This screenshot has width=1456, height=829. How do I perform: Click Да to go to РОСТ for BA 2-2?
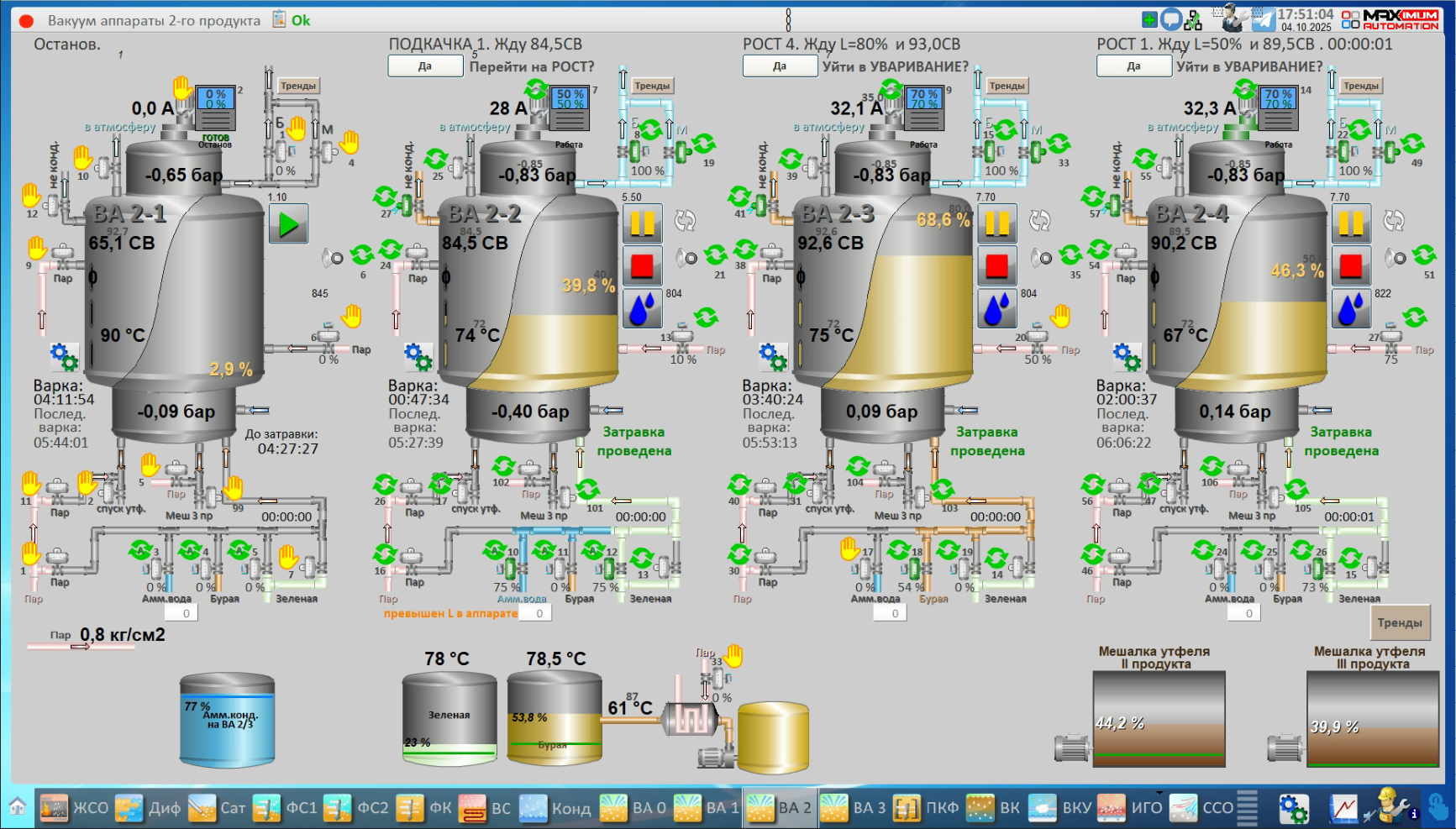[x=425, y=66]
